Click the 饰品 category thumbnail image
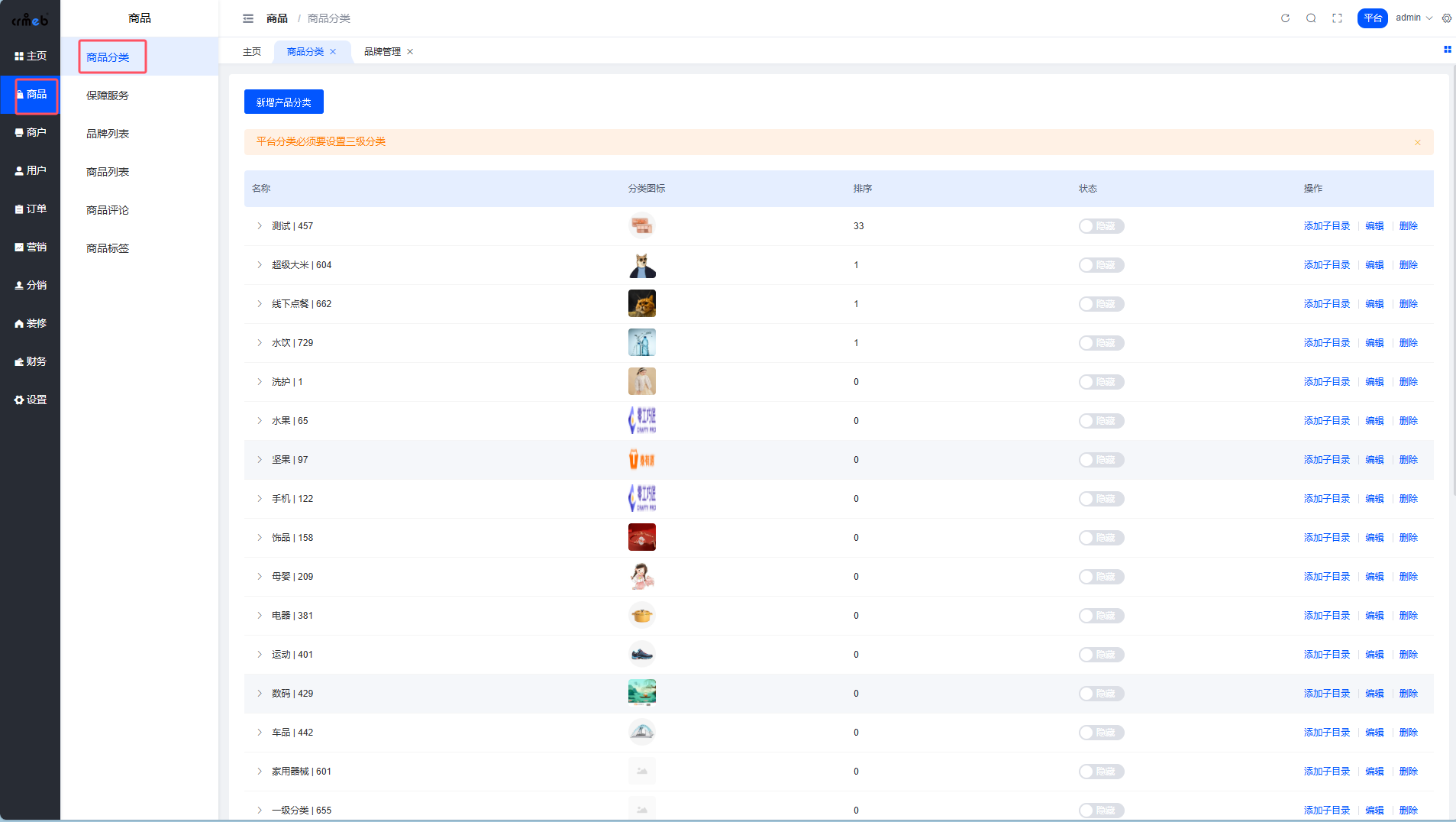The height and width of the screenshot is (822, 1456). (641, 537)
